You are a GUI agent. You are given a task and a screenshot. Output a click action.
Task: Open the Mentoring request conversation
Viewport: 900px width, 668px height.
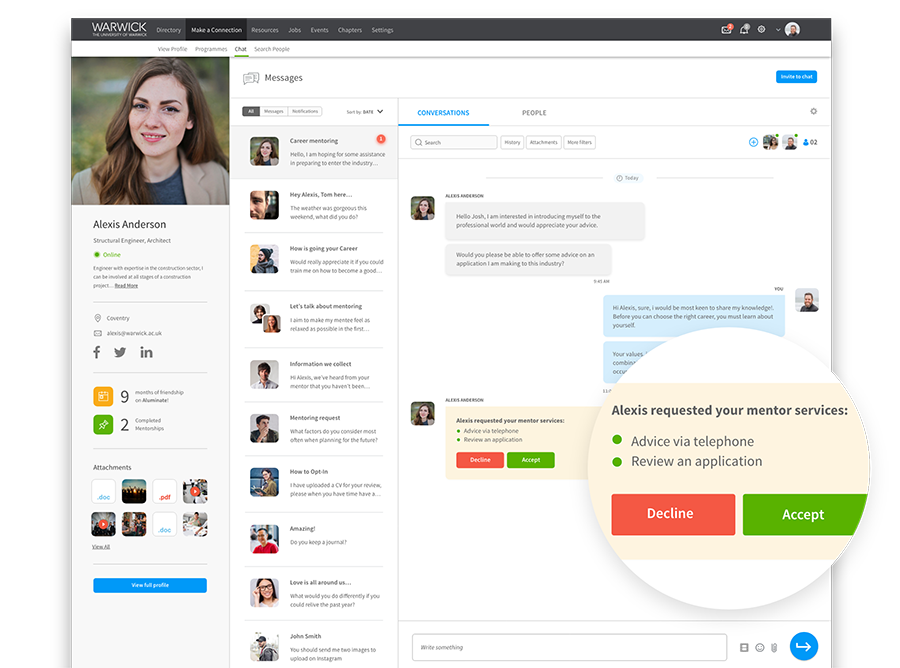pyautogui.click(x=314, y=429)
